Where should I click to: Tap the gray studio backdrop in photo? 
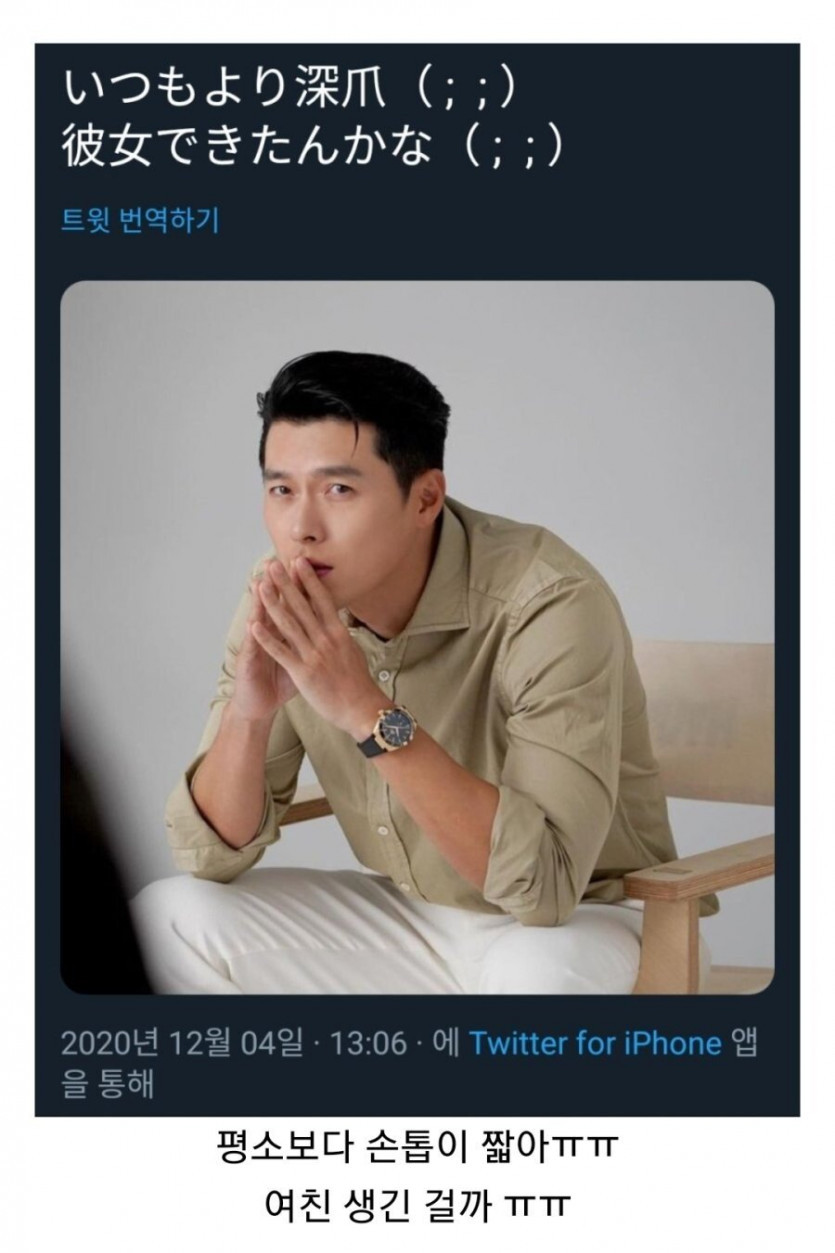[620, 420]
